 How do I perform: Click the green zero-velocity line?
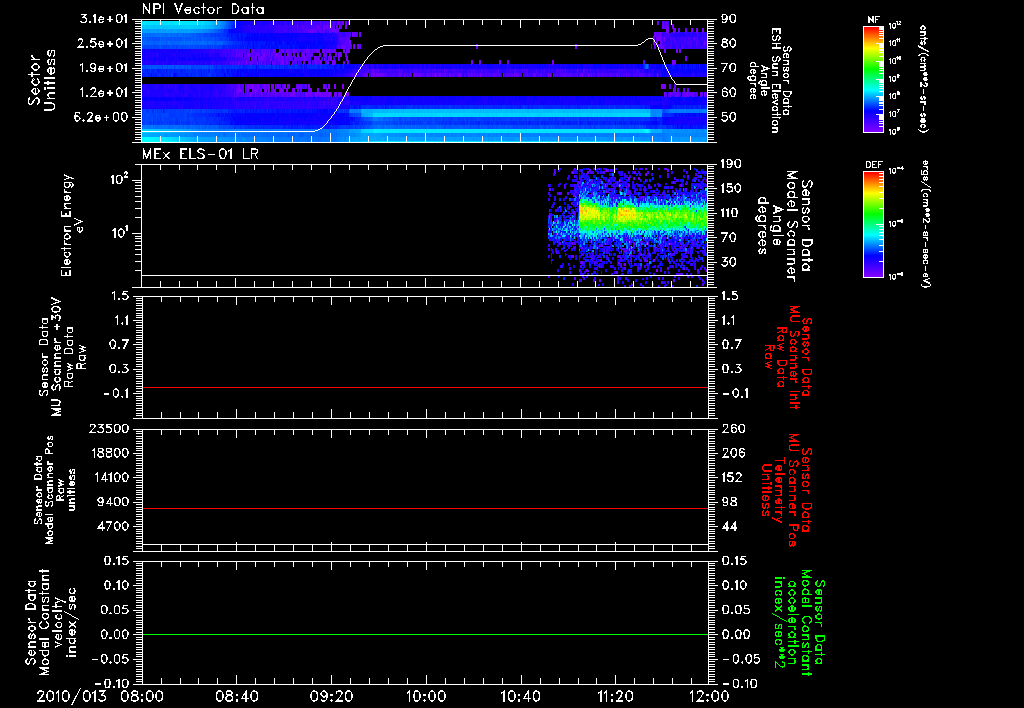[x=425, y=634]
